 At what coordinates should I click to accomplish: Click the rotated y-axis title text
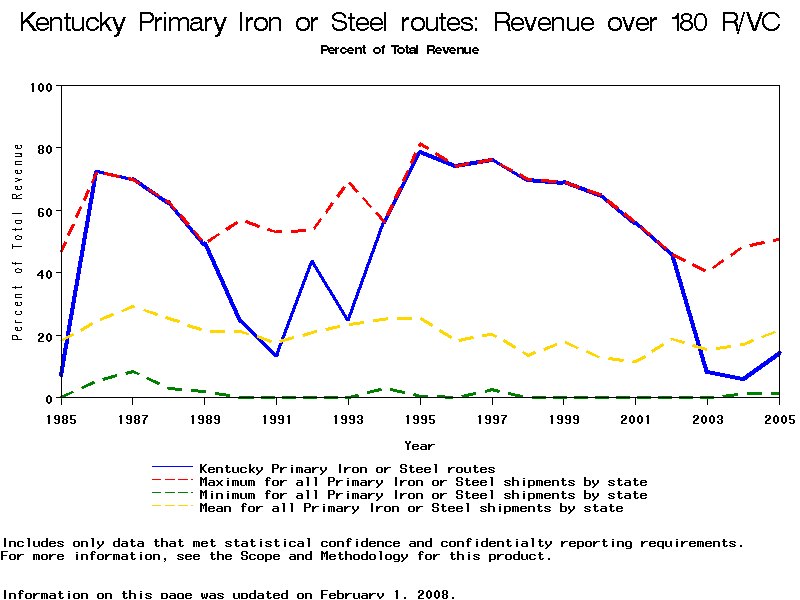[x=18, y=241]
